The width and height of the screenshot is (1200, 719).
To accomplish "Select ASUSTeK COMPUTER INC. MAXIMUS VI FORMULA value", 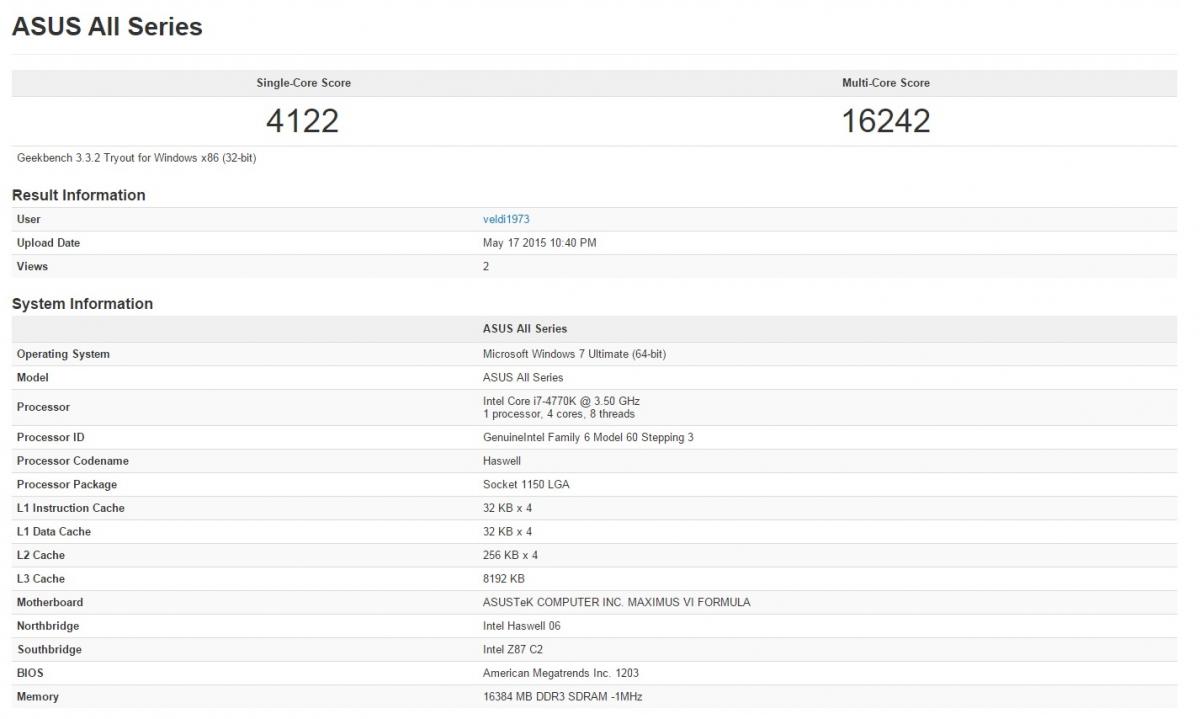I will tap(617, 602).
